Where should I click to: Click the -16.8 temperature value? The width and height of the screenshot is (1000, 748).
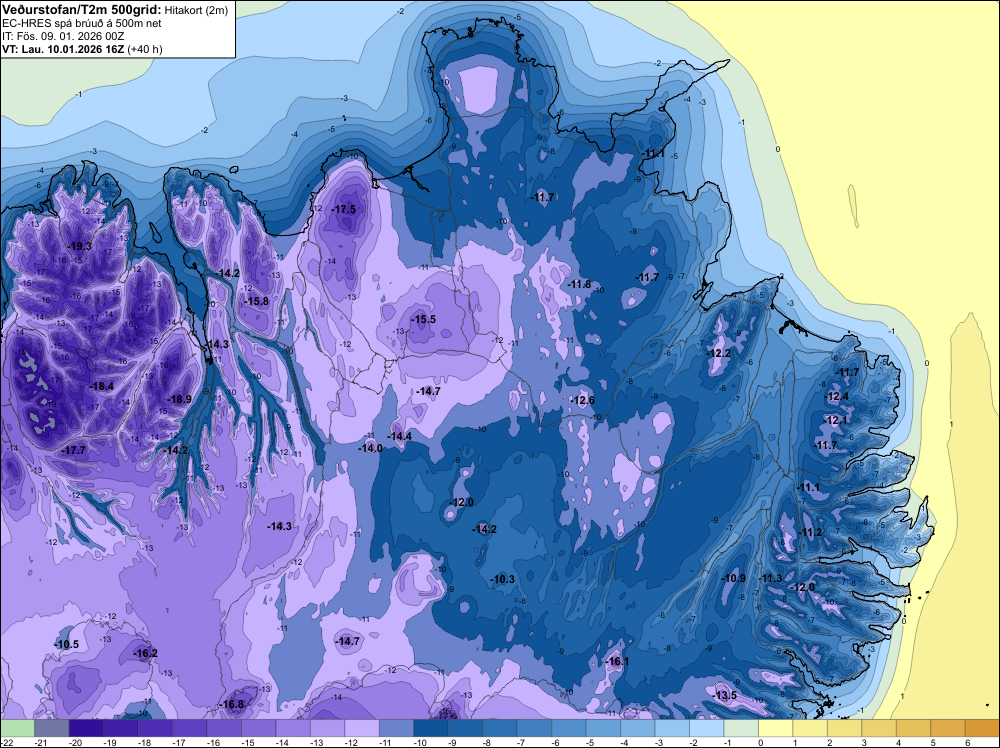(x=232, y=704)
